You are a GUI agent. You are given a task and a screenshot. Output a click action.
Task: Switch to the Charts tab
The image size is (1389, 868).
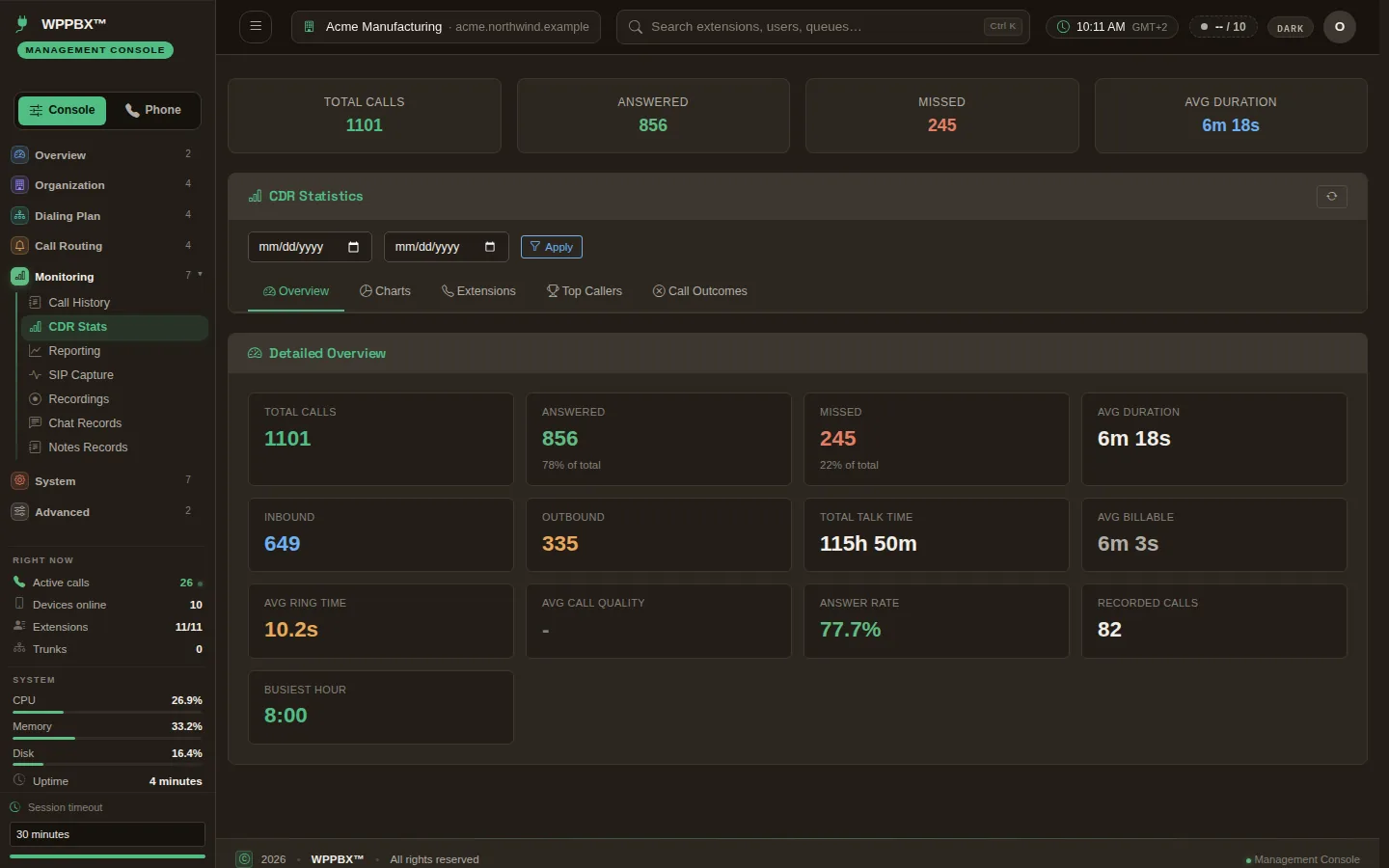pos(385,291)
